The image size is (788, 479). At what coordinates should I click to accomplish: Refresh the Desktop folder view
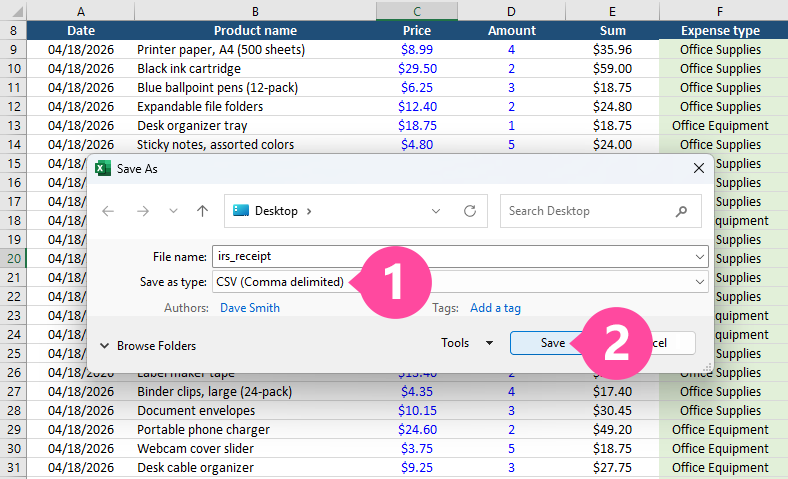[x=469, y=211]
